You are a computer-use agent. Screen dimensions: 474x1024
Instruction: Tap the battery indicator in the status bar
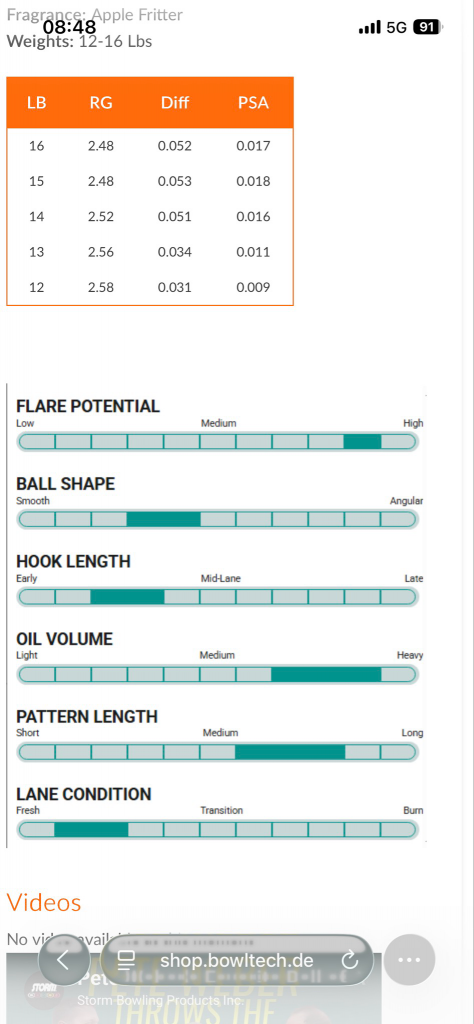(427, 27)
